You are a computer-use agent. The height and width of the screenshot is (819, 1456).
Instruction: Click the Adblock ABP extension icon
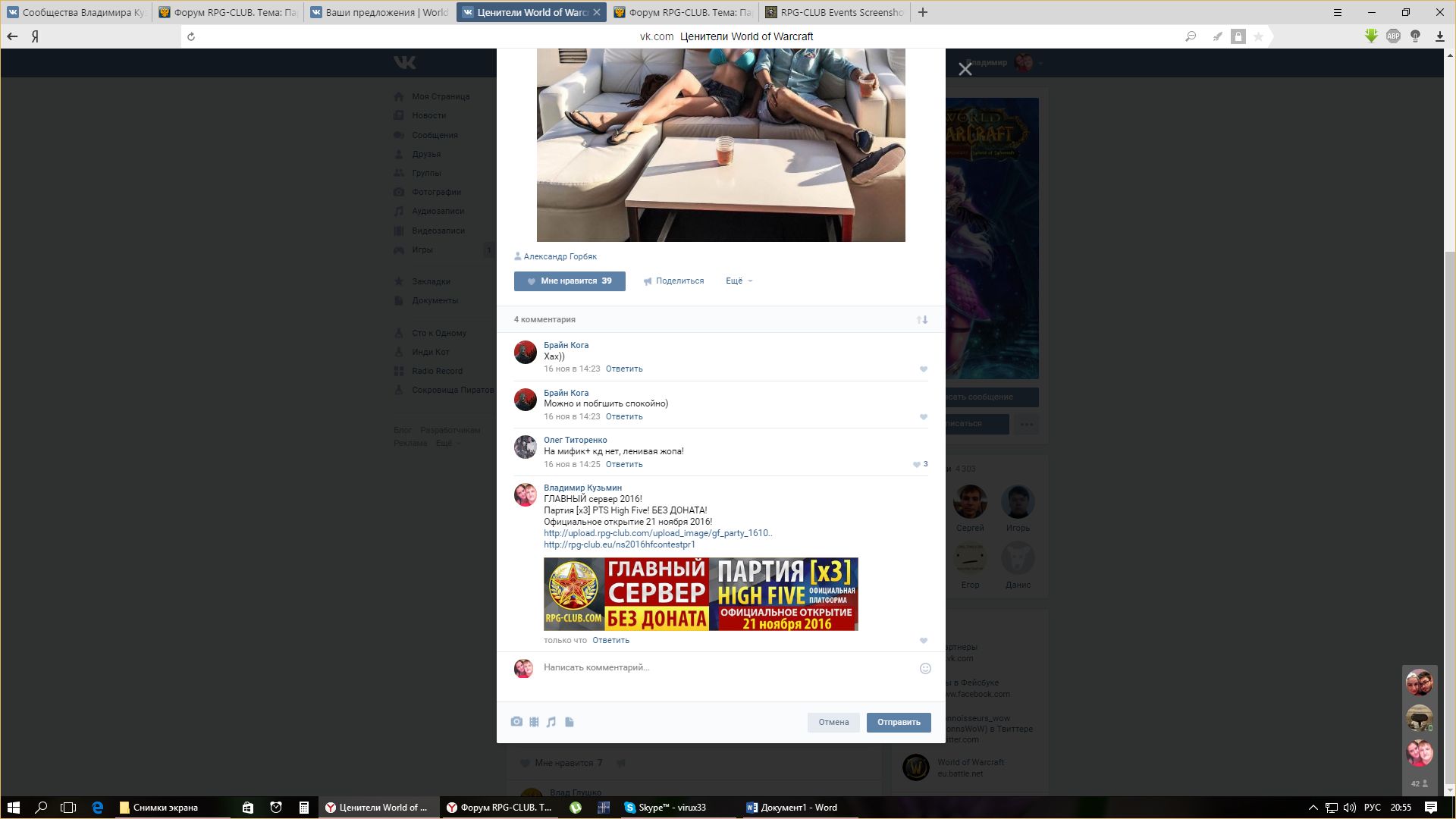coord(1393,36)
